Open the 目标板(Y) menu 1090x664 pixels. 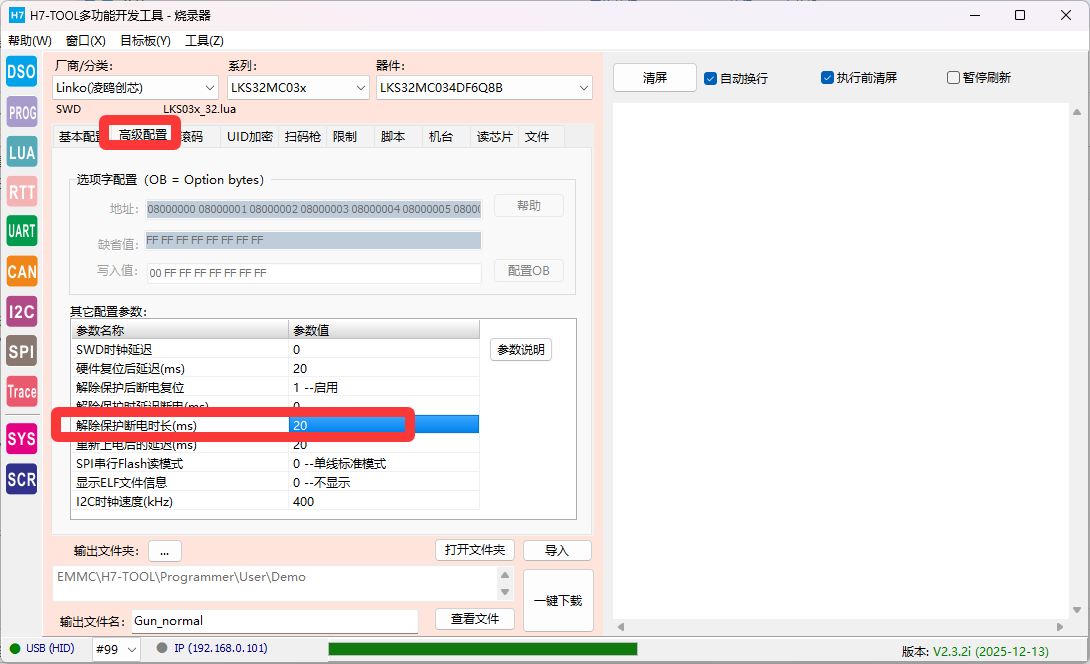[145, 41]
